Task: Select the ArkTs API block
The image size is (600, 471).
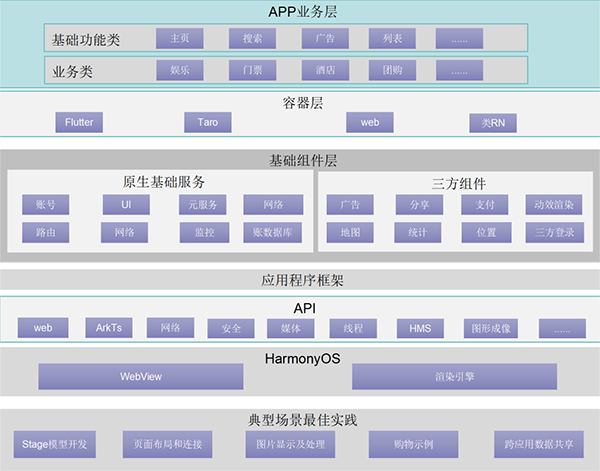Action: [108, 327]
